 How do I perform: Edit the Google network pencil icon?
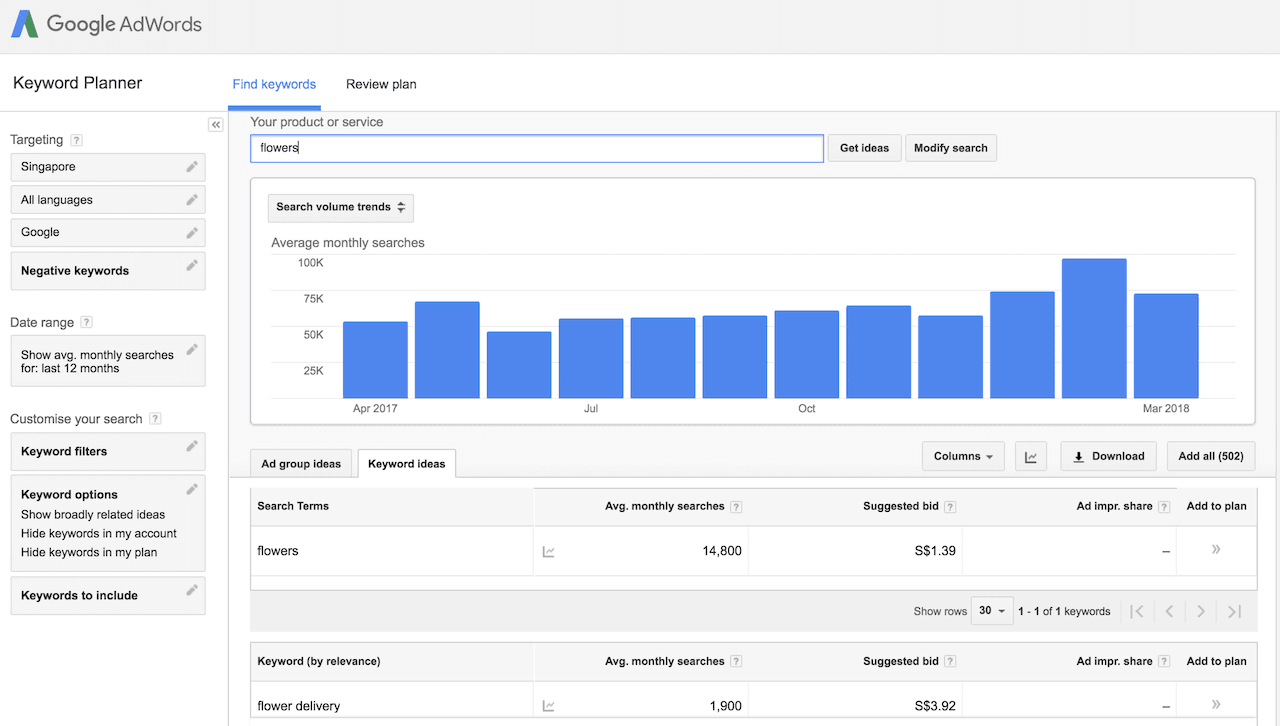point(192,232)
